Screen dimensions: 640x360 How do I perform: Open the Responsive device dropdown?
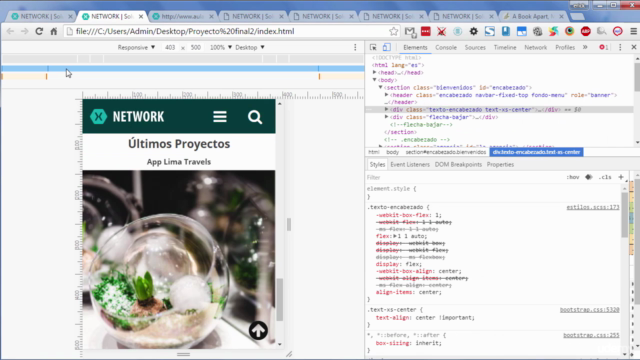136,47
